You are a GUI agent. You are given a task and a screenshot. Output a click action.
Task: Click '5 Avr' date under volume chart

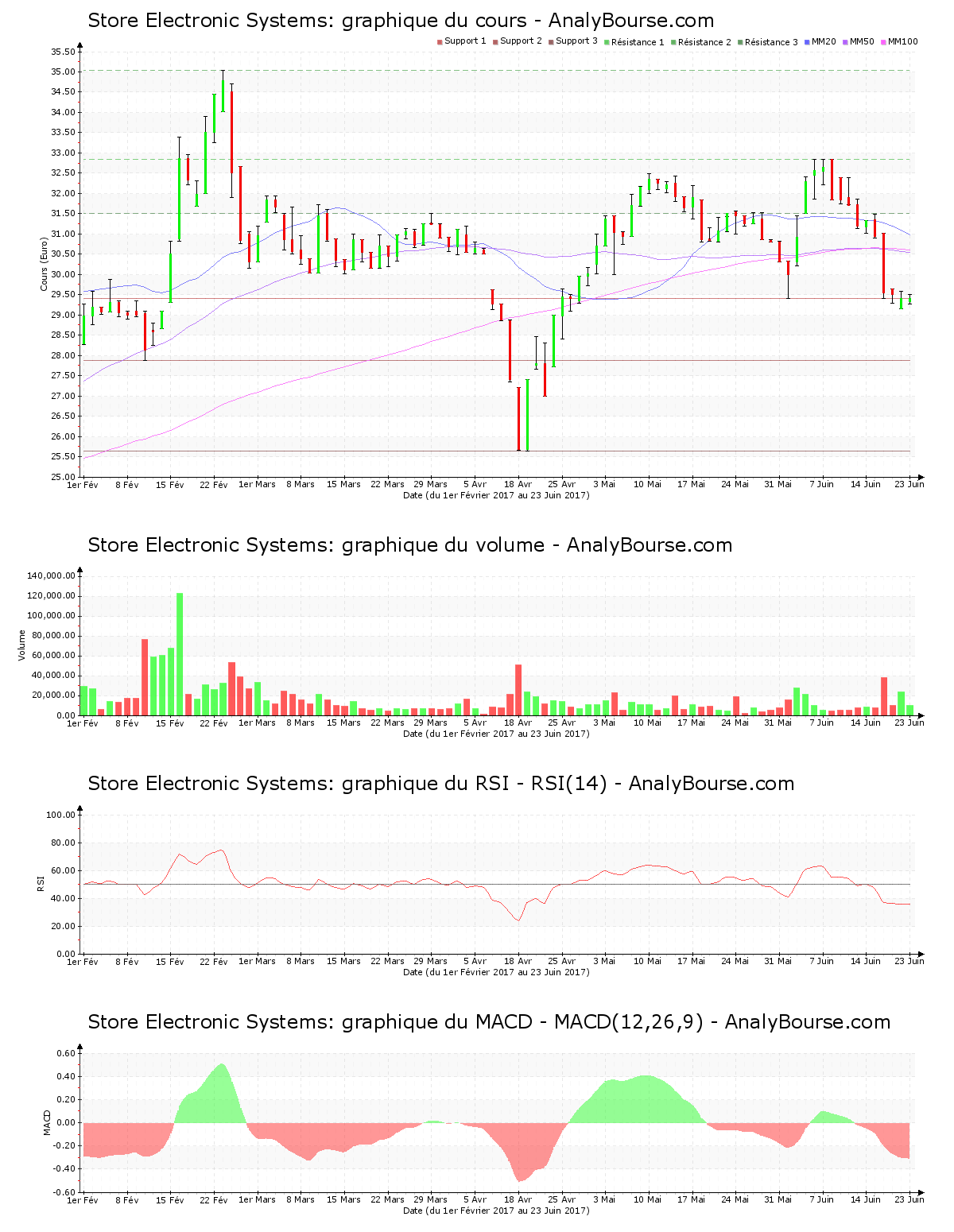475,723
